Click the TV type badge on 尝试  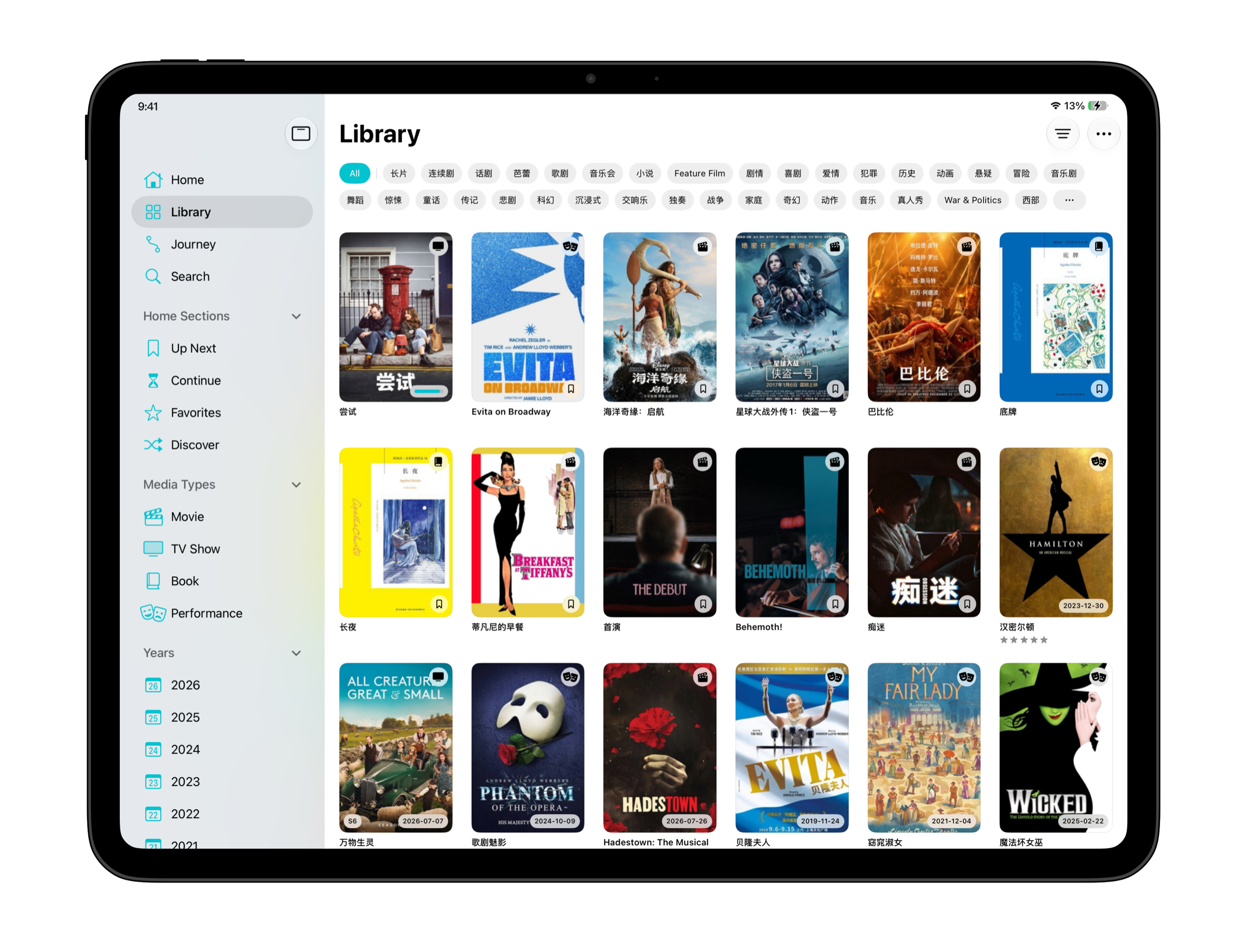click(x=438, y=246)
